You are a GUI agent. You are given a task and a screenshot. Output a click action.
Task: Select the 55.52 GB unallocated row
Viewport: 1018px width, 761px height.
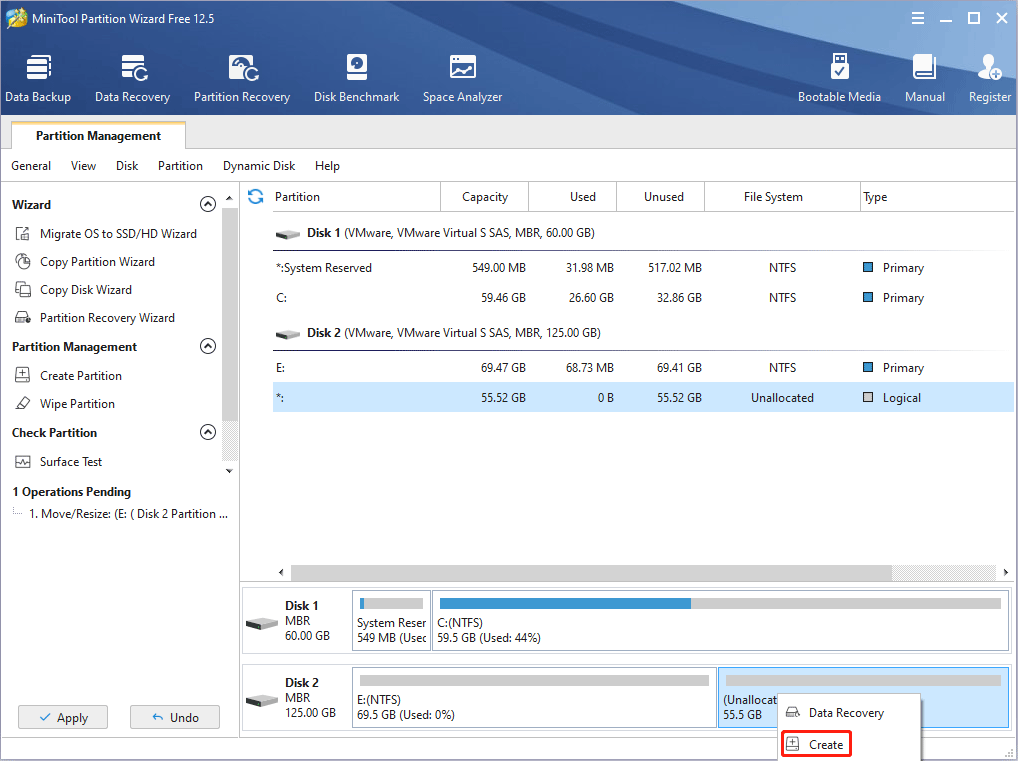click(x=643, y=397)
